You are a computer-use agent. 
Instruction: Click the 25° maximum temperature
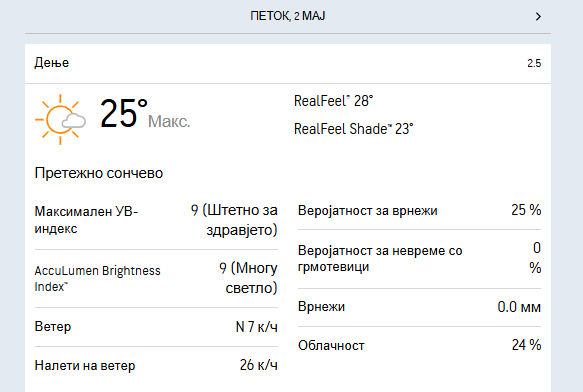124,113
